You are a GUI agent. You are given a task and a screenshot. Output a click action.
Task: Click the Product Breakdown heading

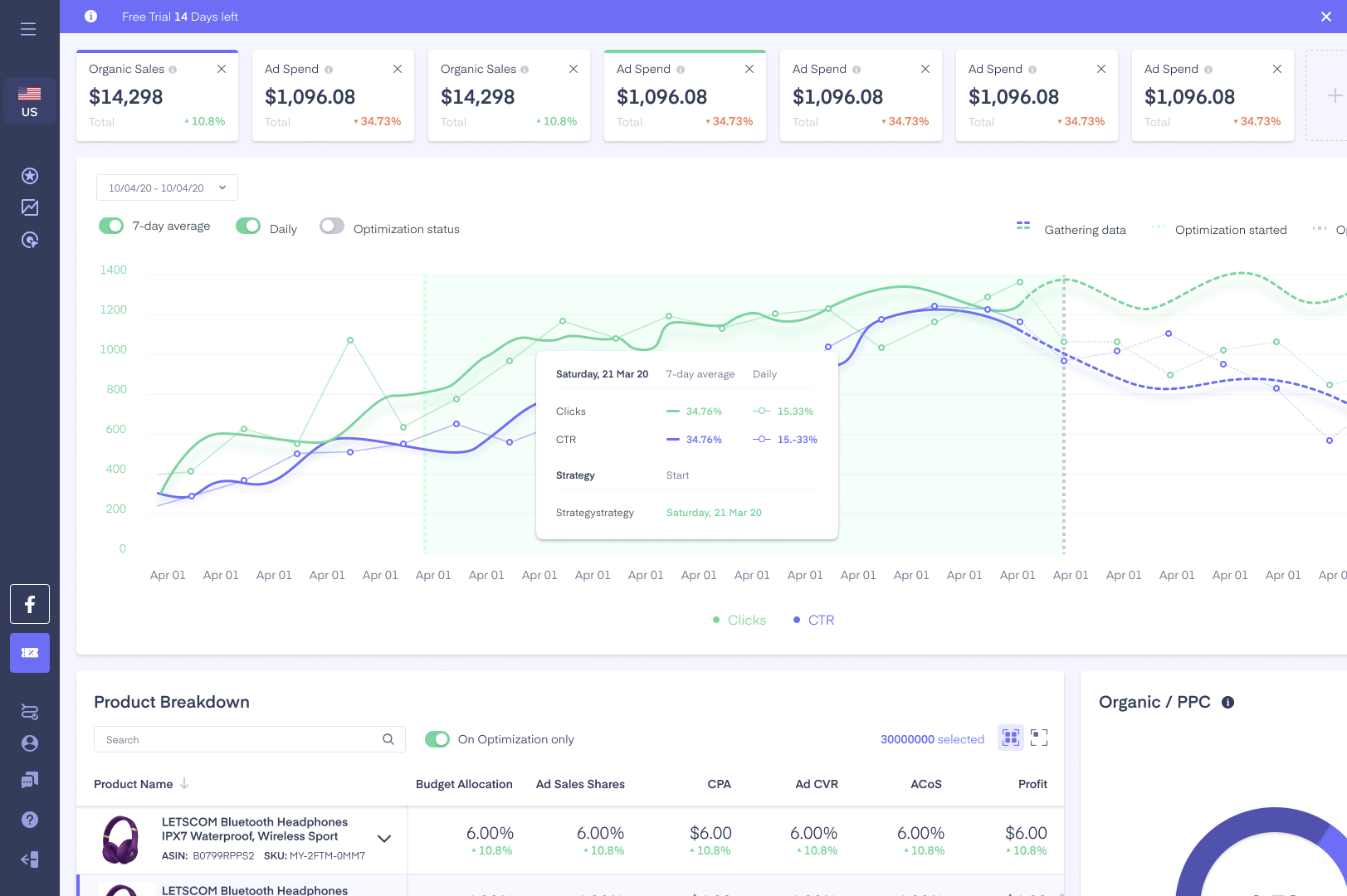pyautogui.click(x=172, y=702)
